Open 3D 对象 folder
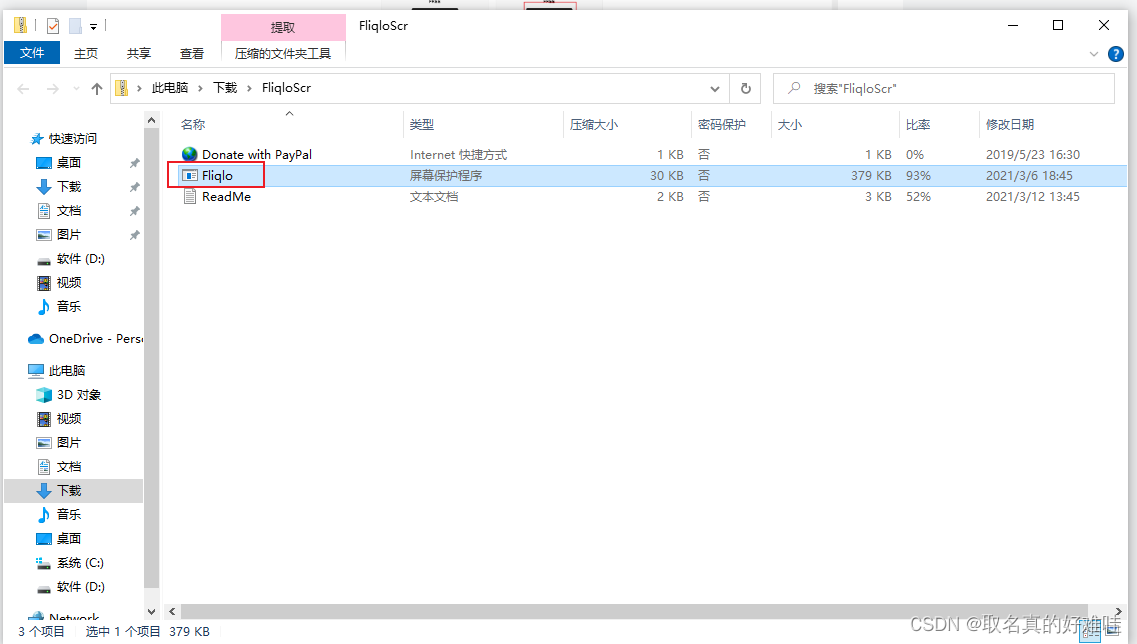Image resolution: width=1137 pixels, height=644 pixels. [79, 395]
